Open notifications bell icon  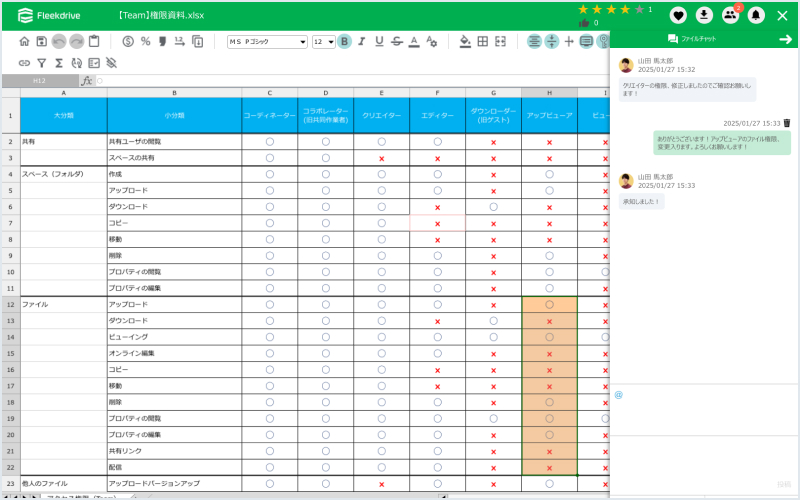coord(756,16)
